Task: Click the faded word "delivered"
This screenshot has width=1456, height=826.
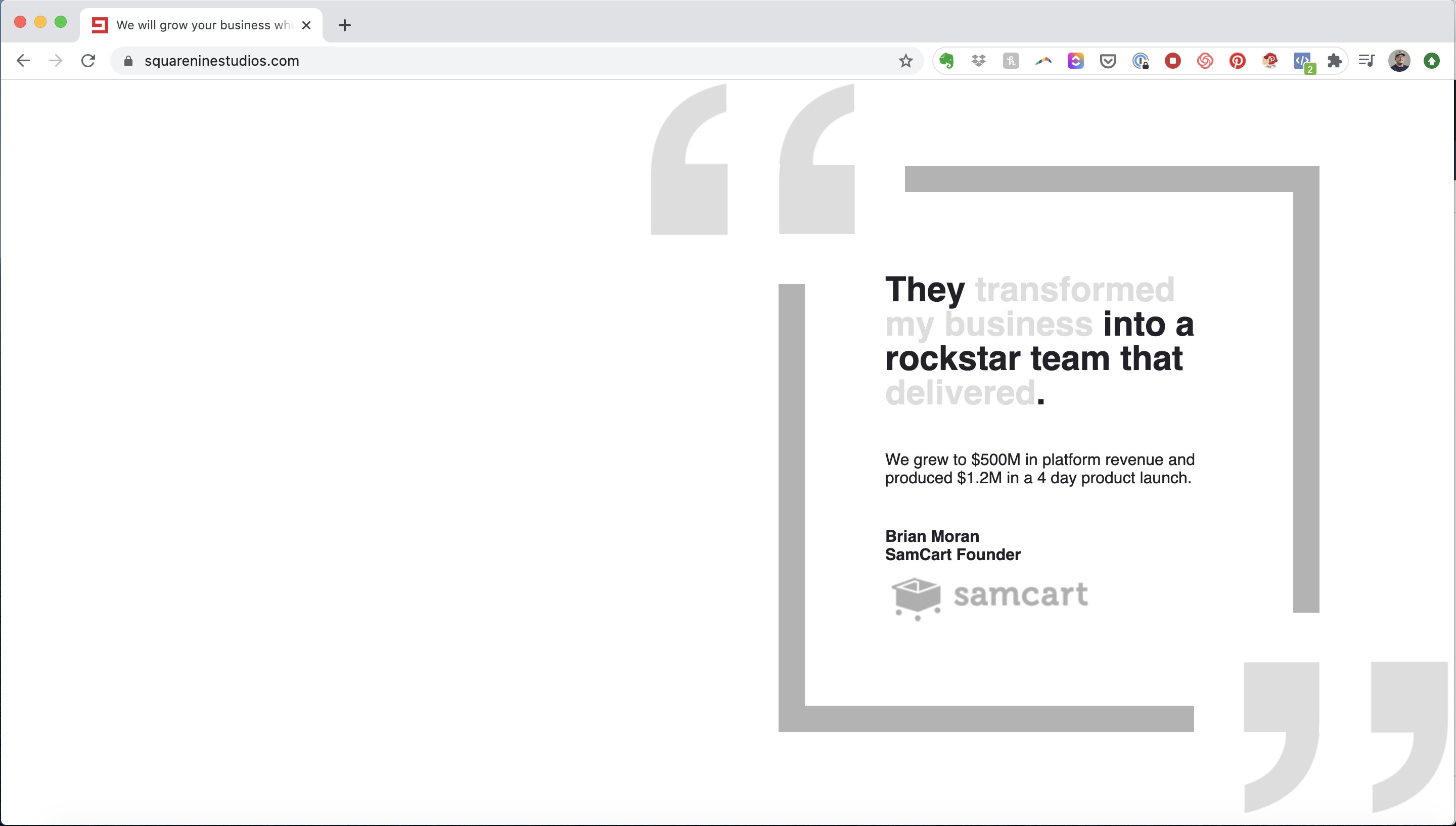Action: [960, 393]
